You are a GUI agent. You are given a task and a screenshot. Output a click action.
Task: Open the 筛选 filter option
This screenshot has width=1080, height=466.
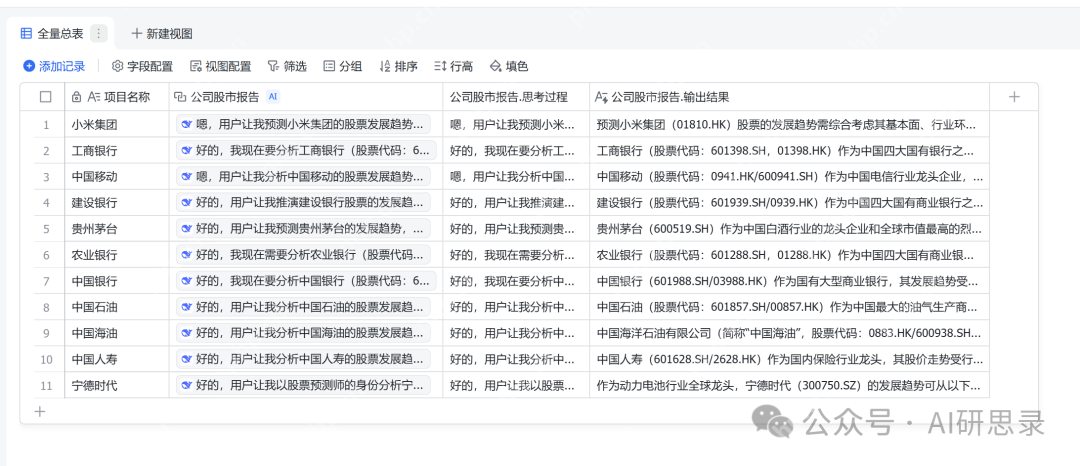pos(287,67)
